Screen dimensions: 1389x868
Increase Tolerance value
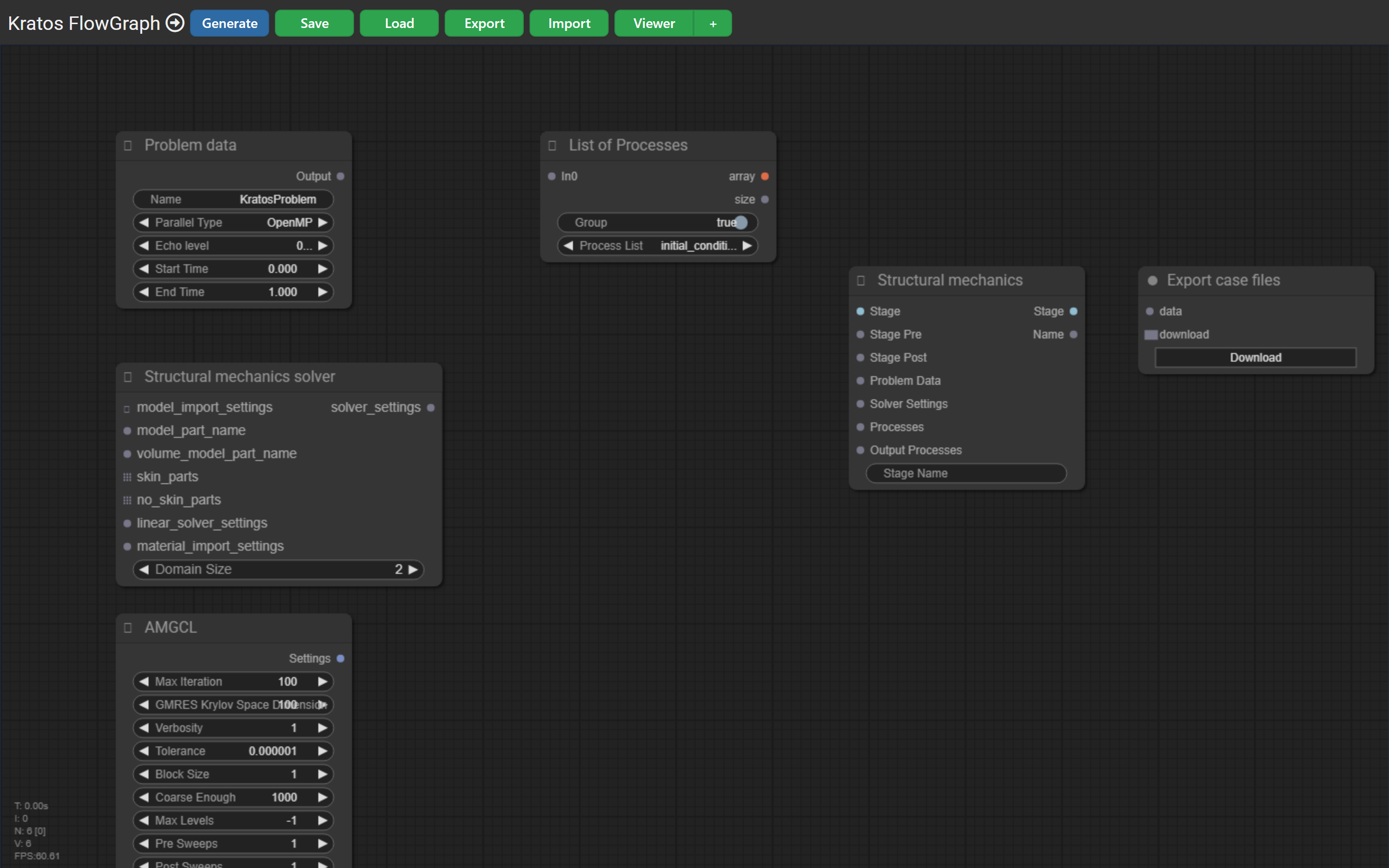pos(323,751)
